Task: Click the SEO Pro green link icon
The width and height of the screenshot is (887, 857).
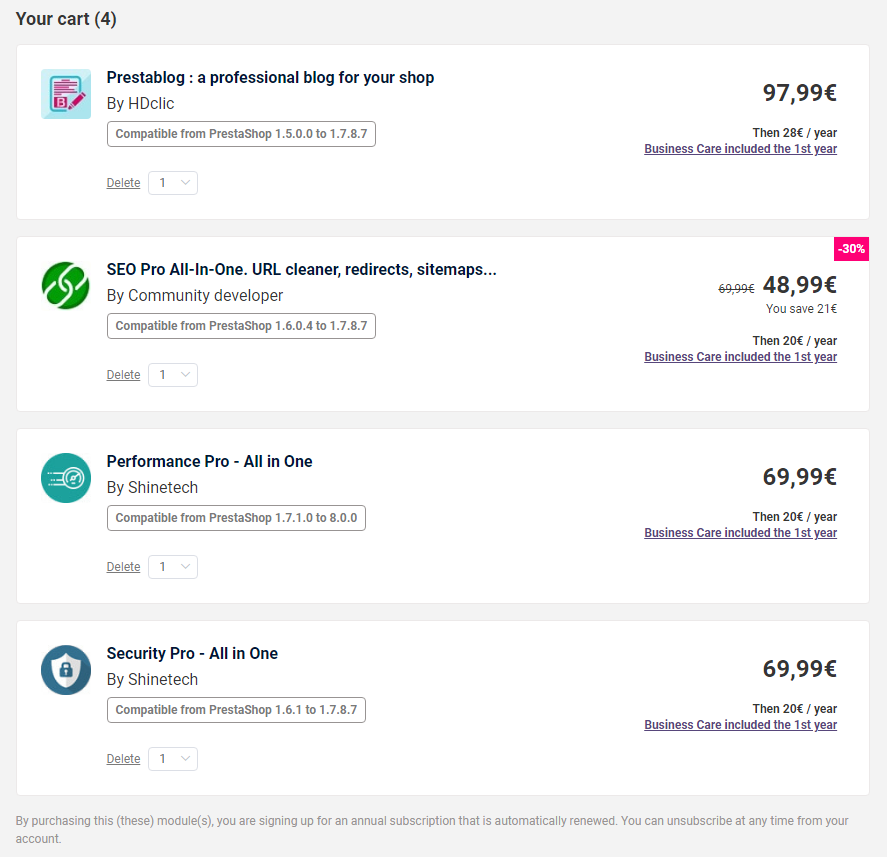Action: 66,286
